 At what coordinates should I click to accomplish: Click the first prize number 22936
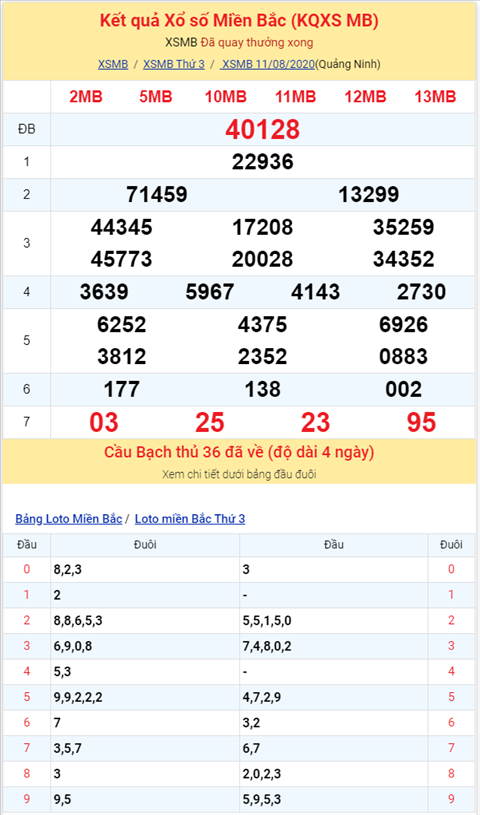pyautogui.click(x=263, y=162)
